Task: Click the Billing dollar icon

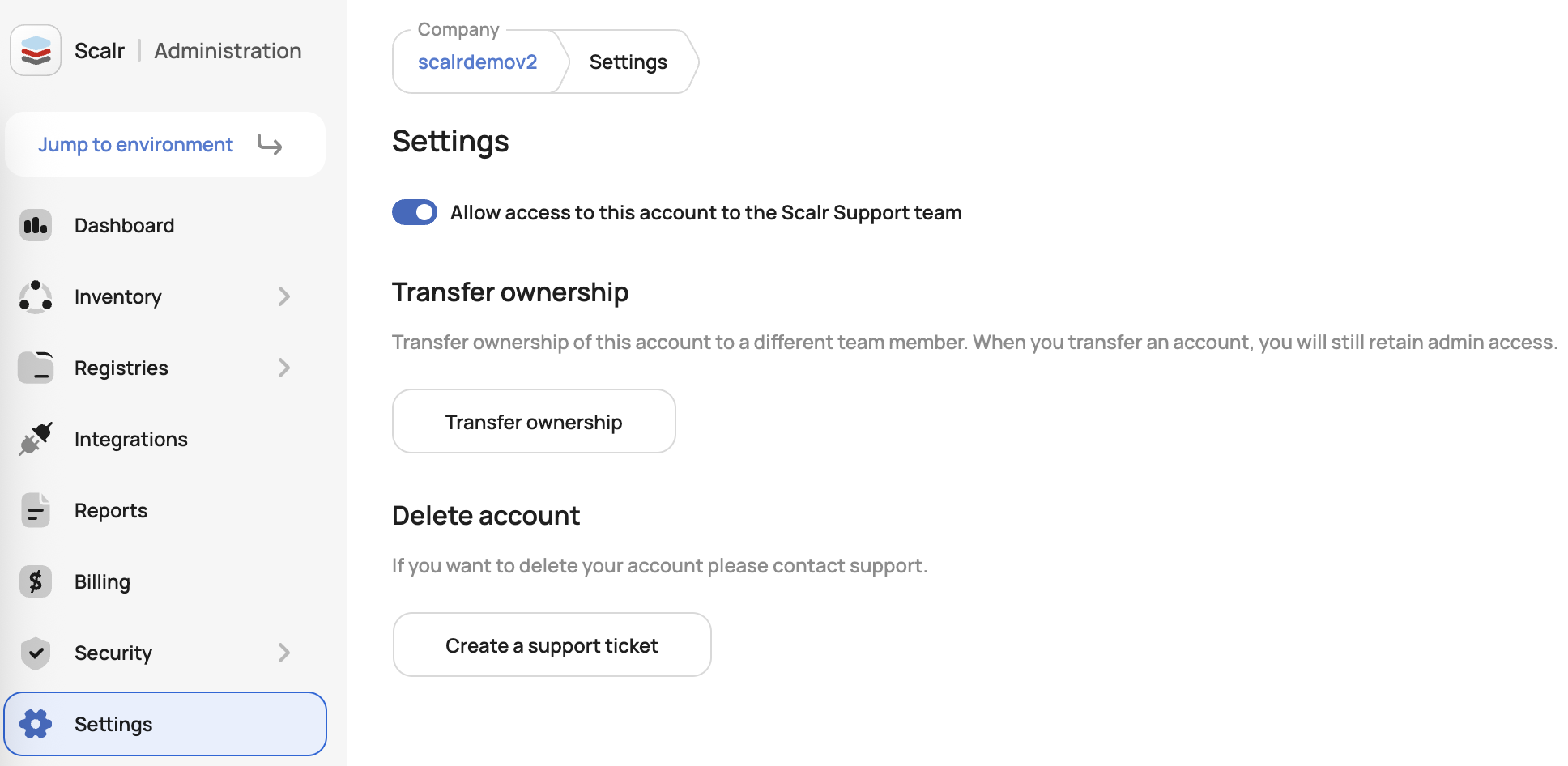Action: [36, 581]
